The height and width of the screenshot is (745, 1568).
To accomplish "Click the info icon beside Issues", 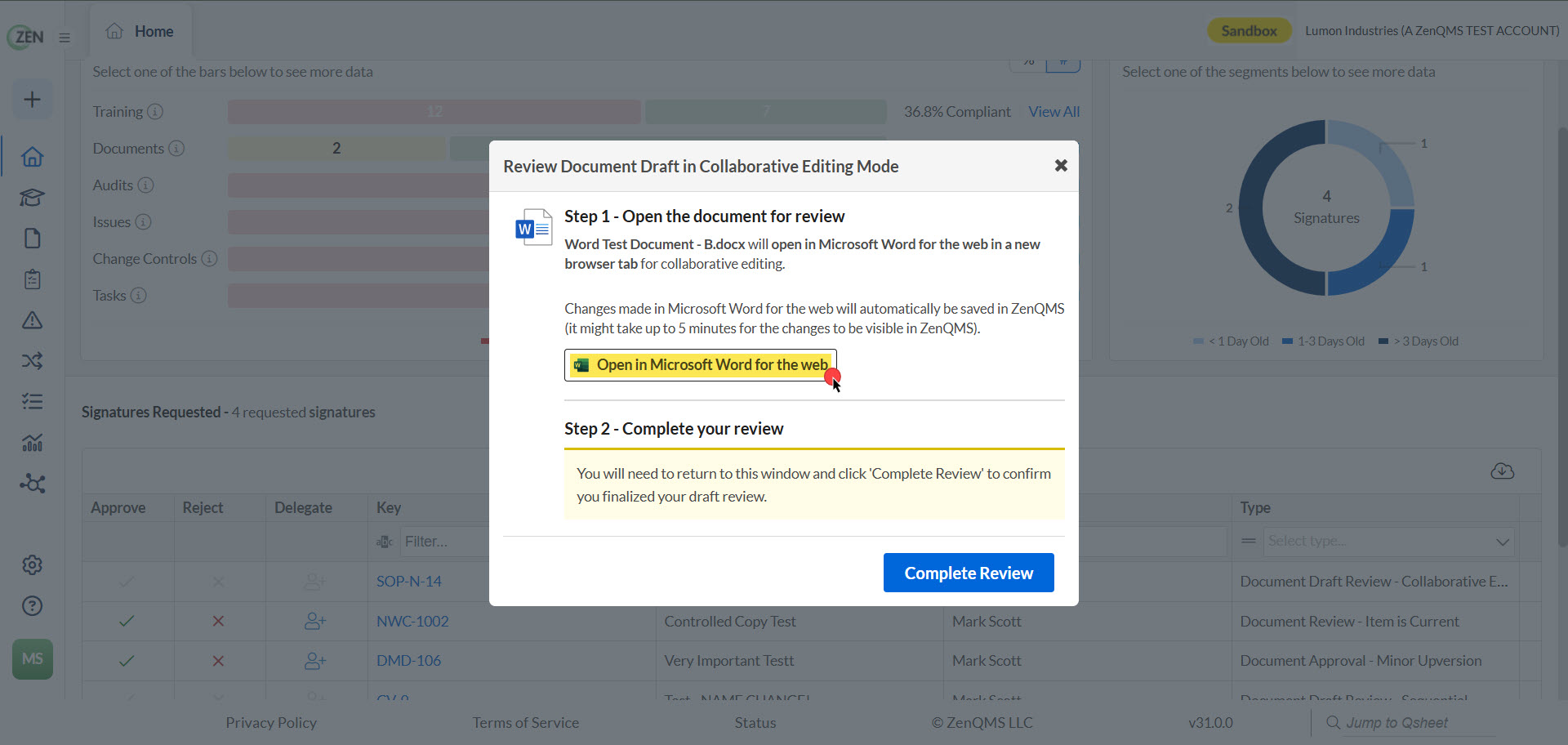I will click(x=143, y=221).
